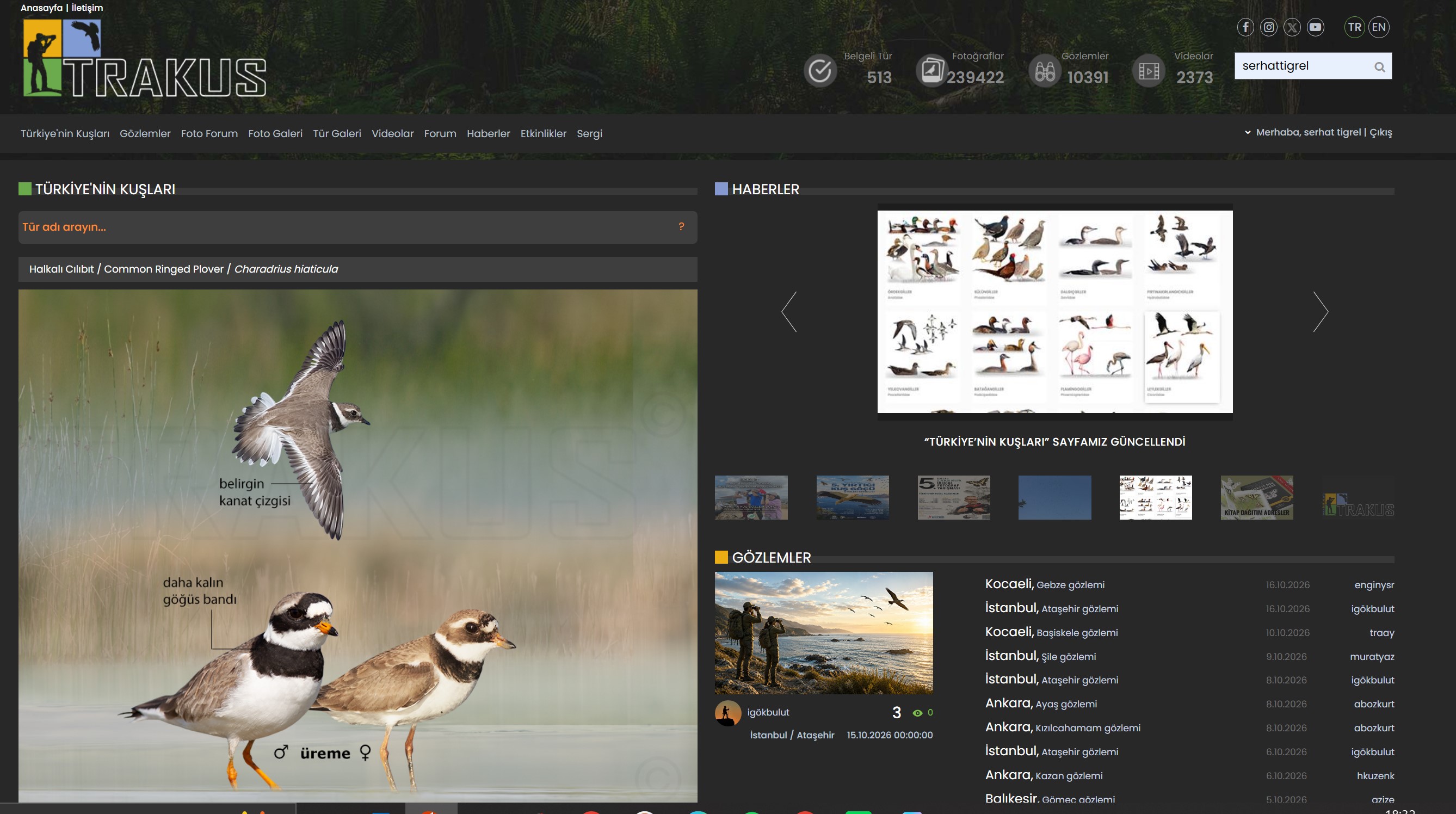Viewport: 1456px width, 814px height.
Task: Log out via the Çıkış link
Action: tap(1381, 132)
